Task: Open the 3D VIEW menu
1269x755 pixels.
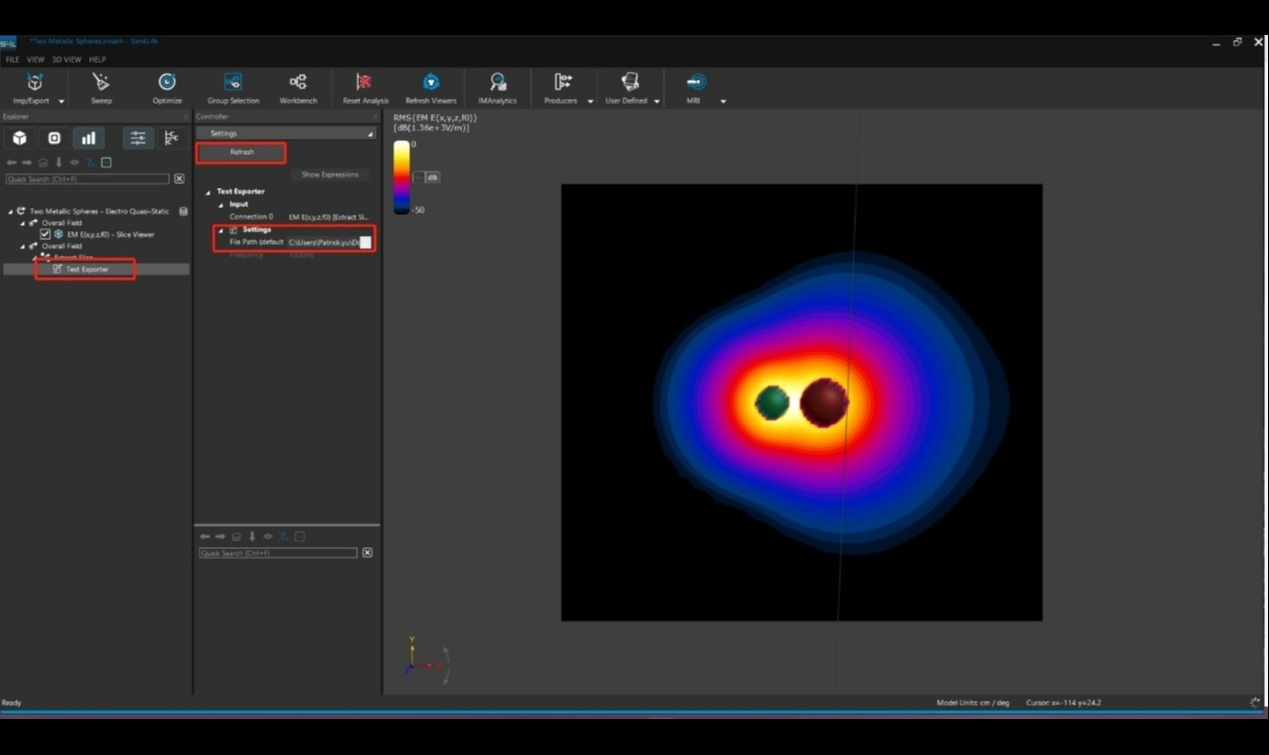Action: (67, 60)
